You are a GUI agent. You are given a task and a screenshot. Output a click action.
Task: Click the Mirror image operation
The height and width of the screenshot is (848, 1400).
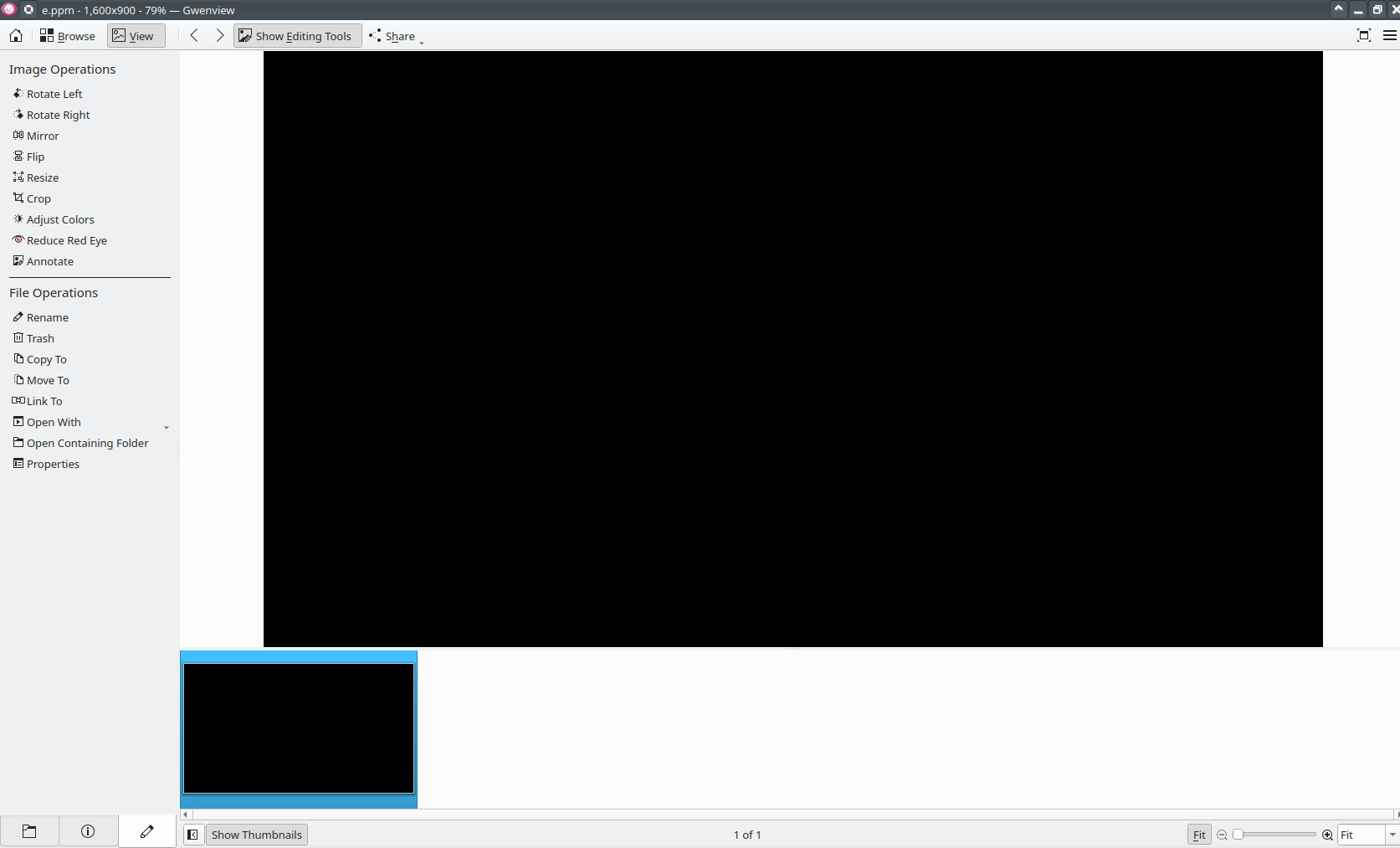[x=42, y=136]
